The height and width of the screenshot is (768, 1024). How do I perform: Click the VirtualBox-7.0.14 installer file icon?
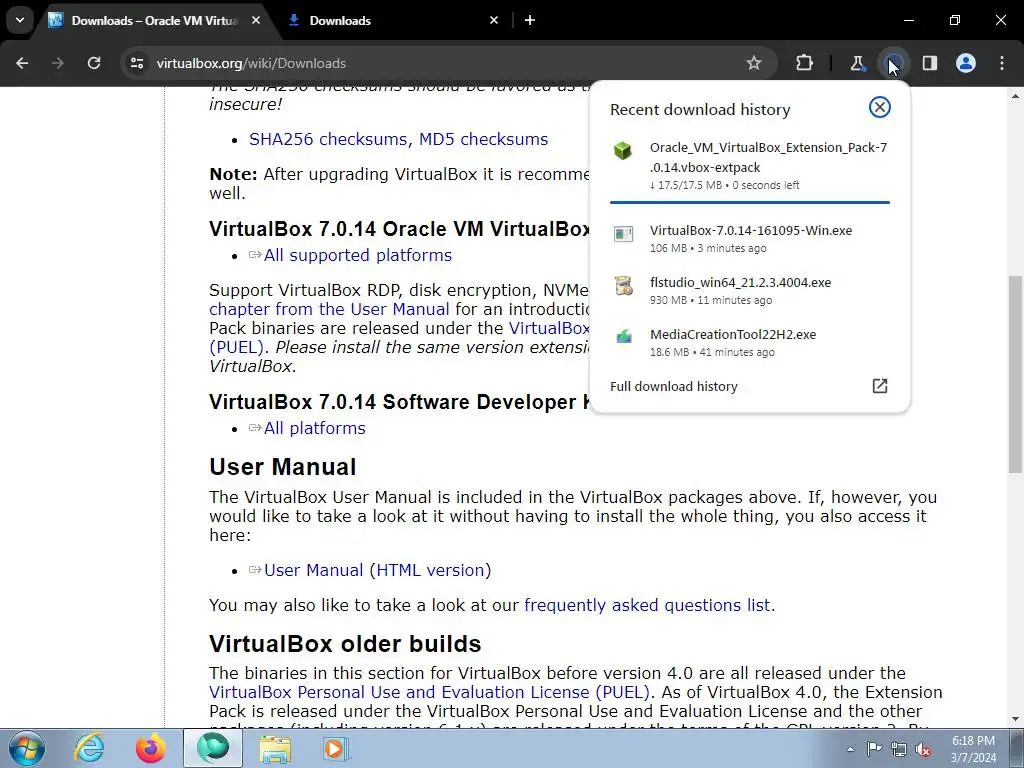point(624,233)
